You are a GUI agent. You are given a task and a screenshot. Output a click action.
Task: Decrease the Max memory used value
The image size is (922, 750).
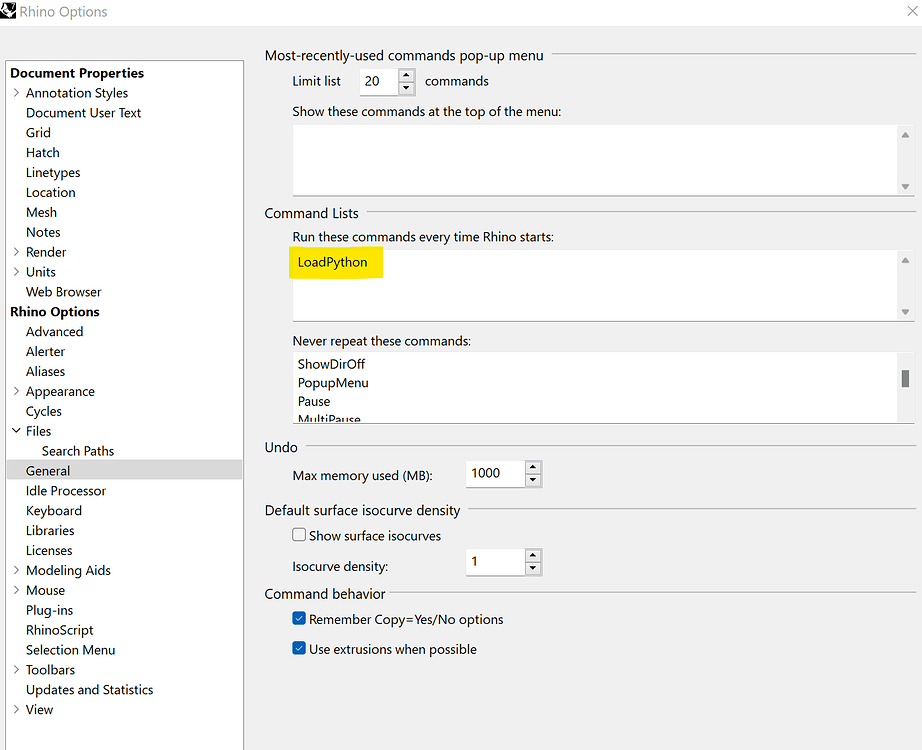tap(533, 480)
